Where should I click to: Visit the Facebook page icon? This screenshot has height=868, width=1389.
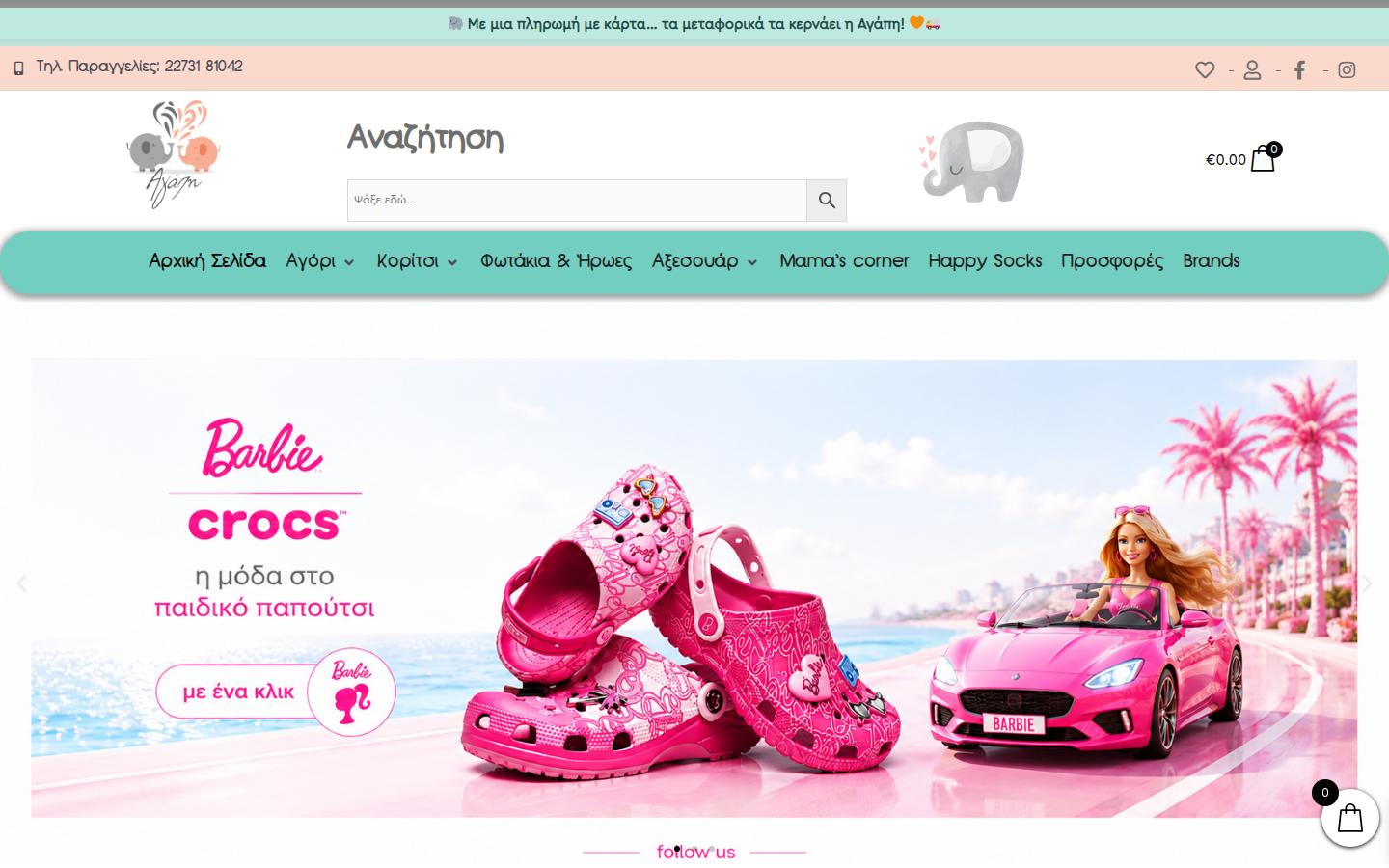coord(1300,69)
